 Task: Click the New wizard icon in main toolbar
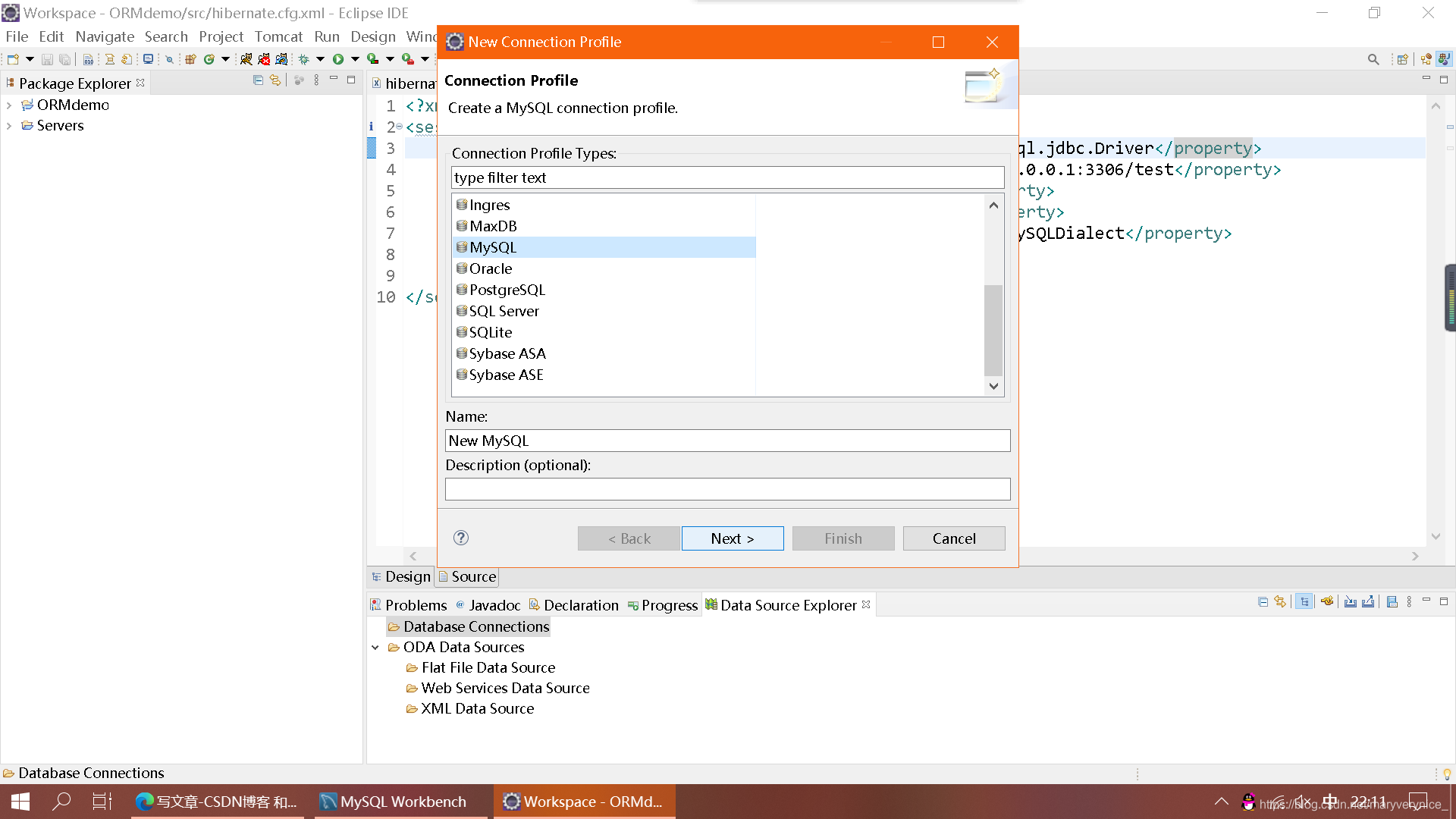point(13,59)
